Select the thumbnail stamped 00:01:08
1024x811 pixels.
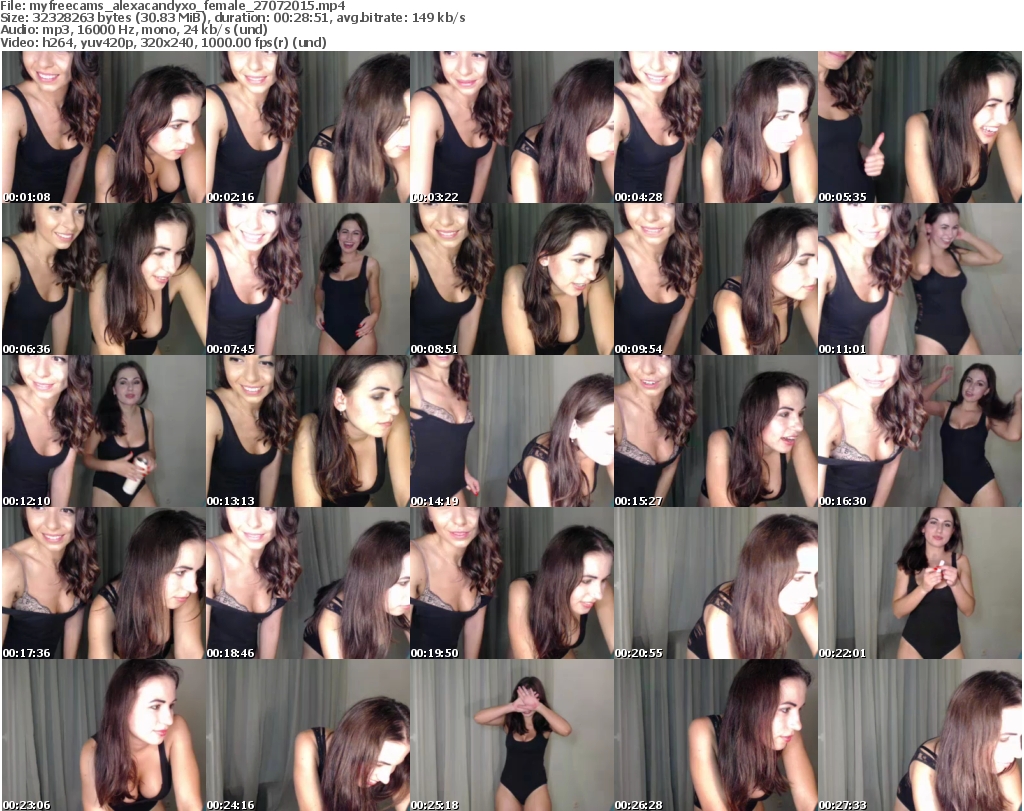point(104,127)
